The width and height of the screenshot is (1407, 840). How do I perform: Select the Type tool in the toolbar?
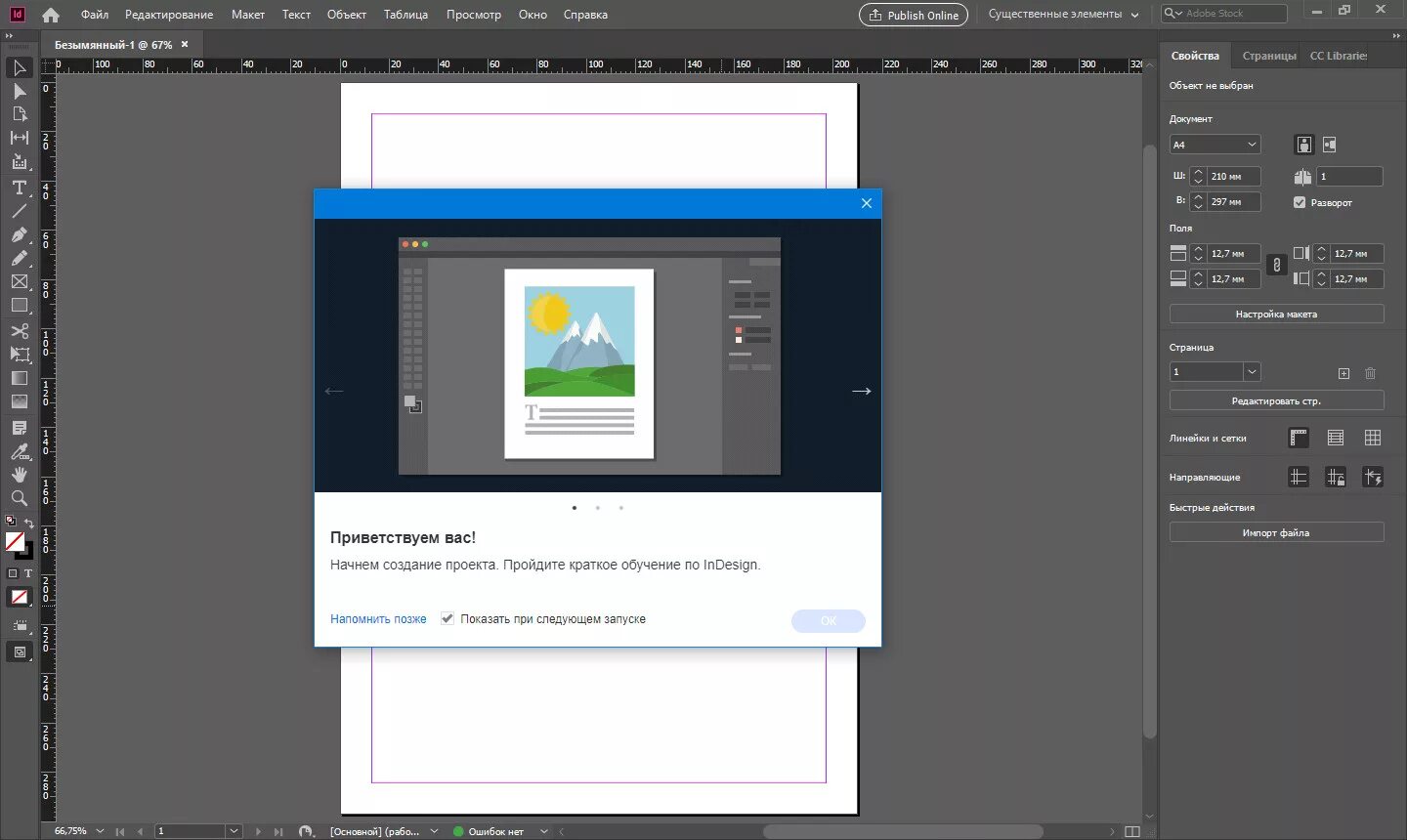click(x=19, y=186)
